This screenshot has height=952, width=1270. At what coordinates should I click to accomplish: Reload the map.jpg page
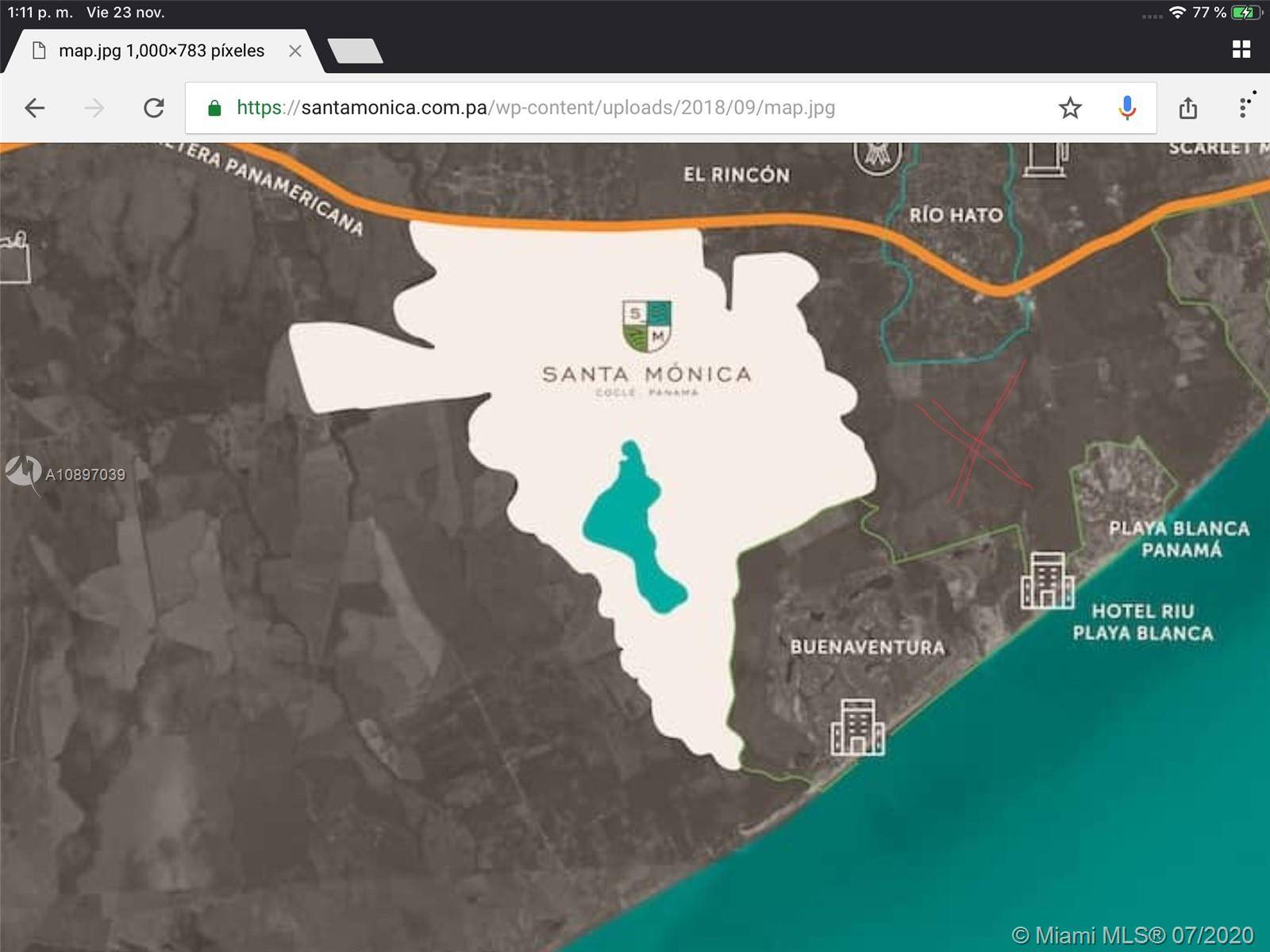coord(154,108)
